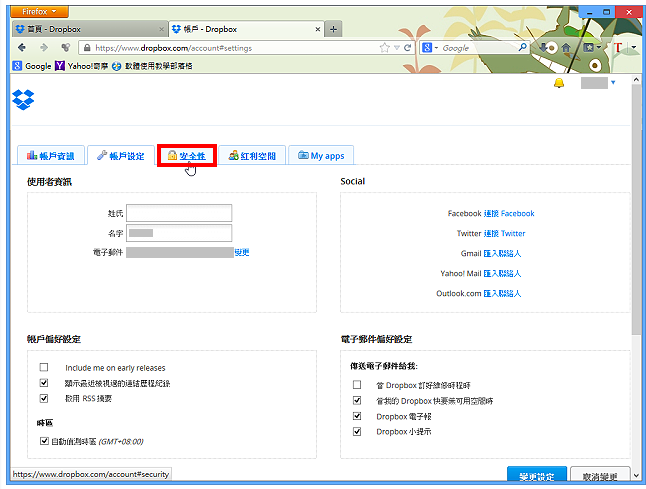Image resolution: width=646 pixels, height=489 pixels.
Task: Click the 取消變更 button
Action: pyautogui.click(x=600, y=475)
